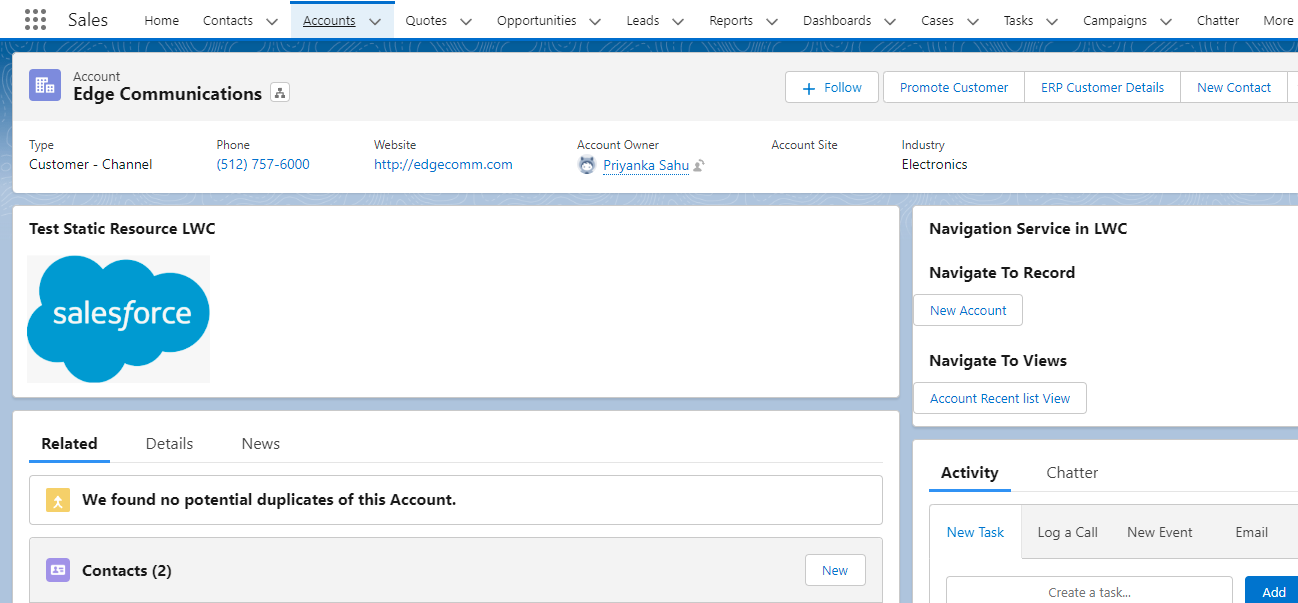Click the Account building icon

click(x=45, y=85)
